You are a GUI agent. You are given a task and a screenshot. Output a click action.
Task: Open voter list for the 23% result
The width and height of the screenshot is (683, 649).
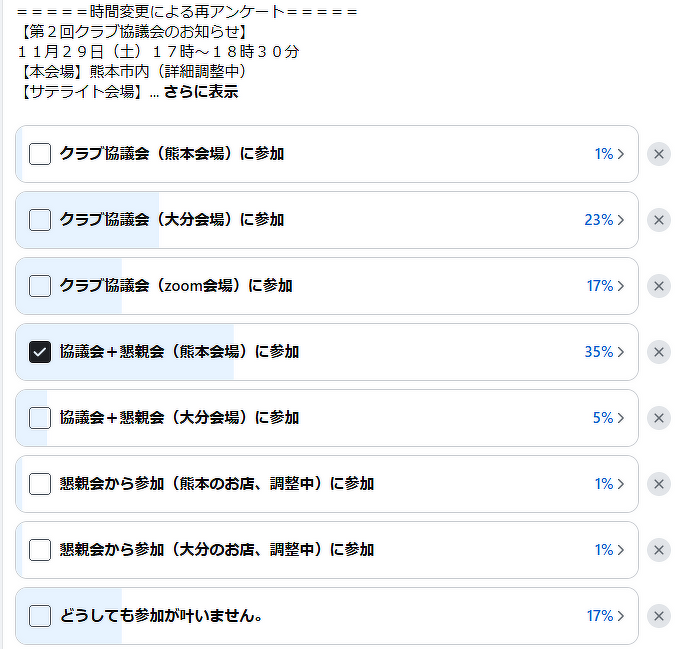(x=604, y=220)
